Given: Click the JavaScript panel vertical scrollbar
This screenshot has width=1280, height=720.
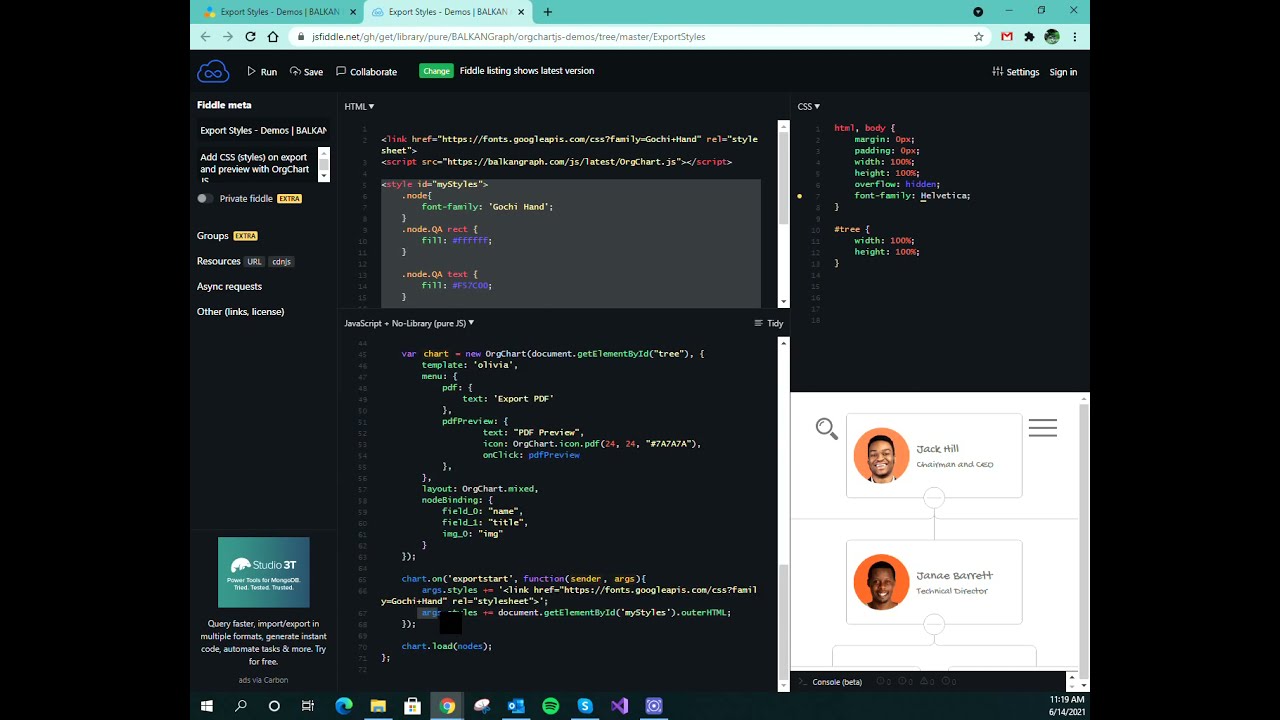Looking at the screenshot, I should pos(783,514).
